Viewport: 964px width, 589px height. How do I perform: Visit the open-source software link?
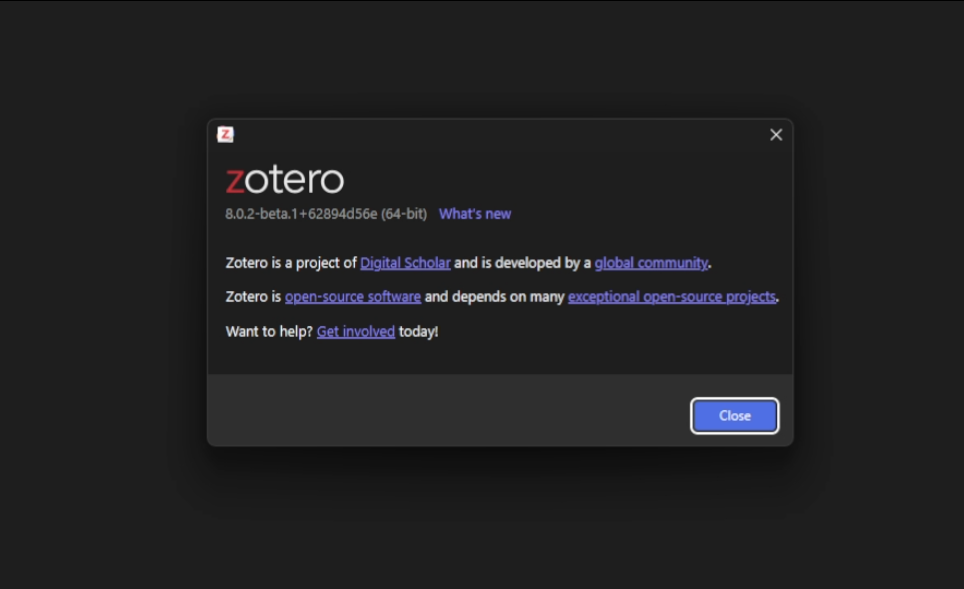click(353, 297)
